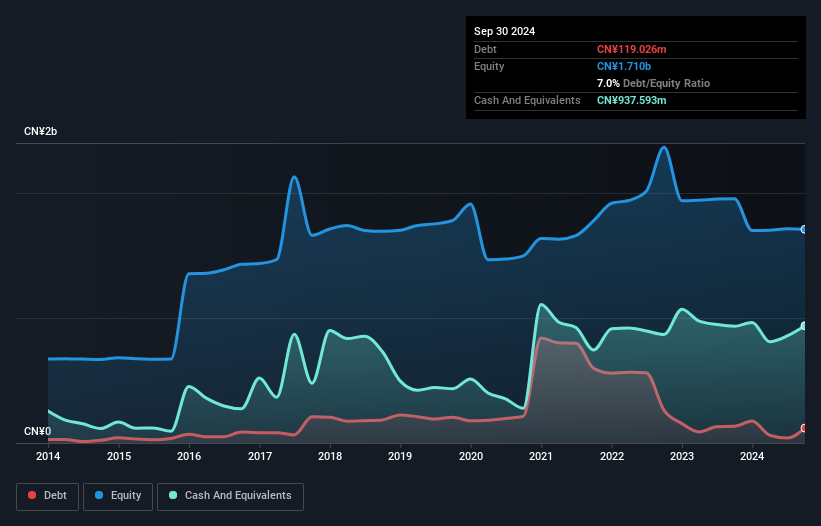
Task: Click the blue Equity legend dot
Action: point(99,495)
